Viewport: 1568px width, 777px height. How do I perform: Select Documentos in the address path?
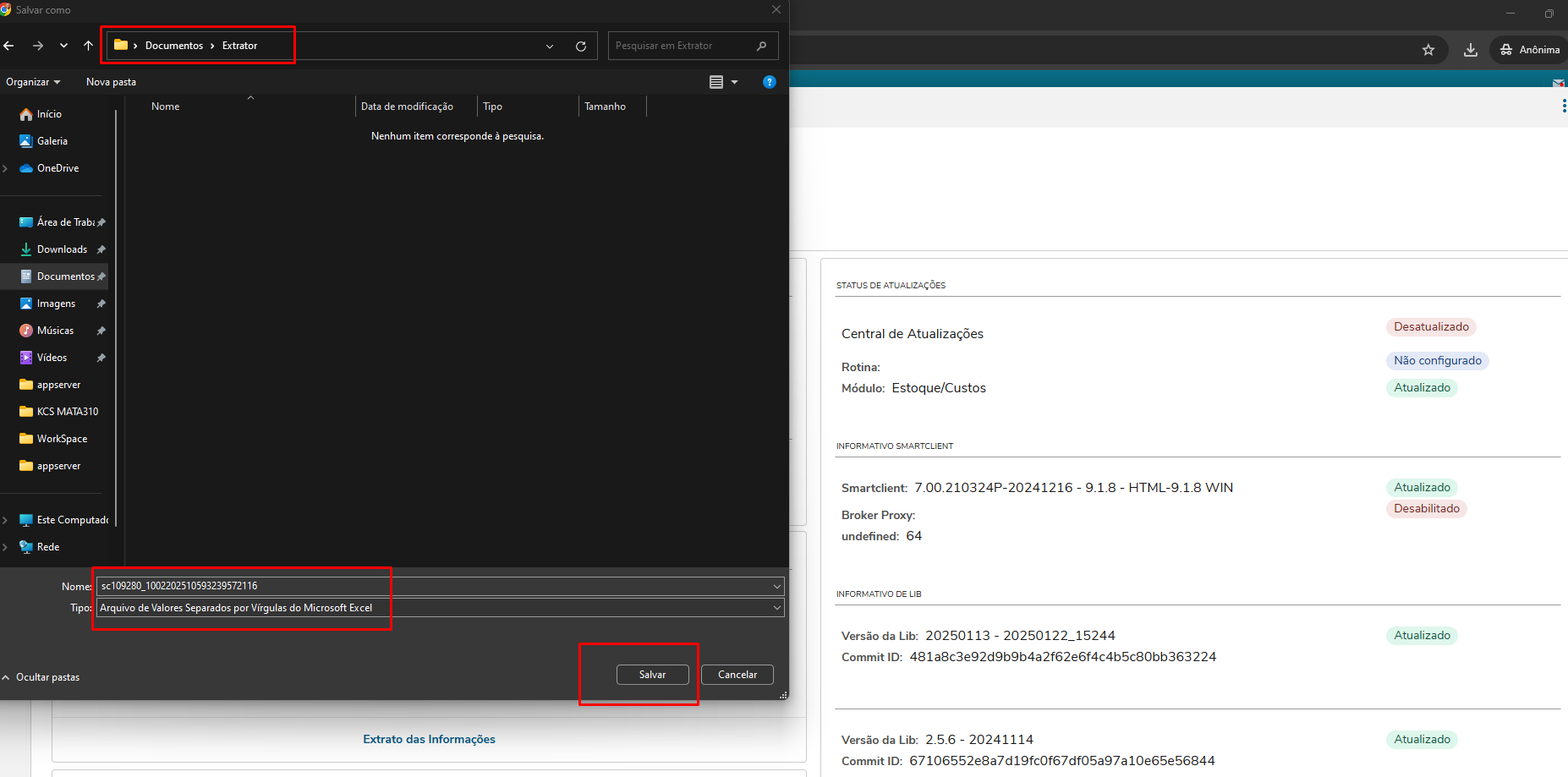pos(174,46)
